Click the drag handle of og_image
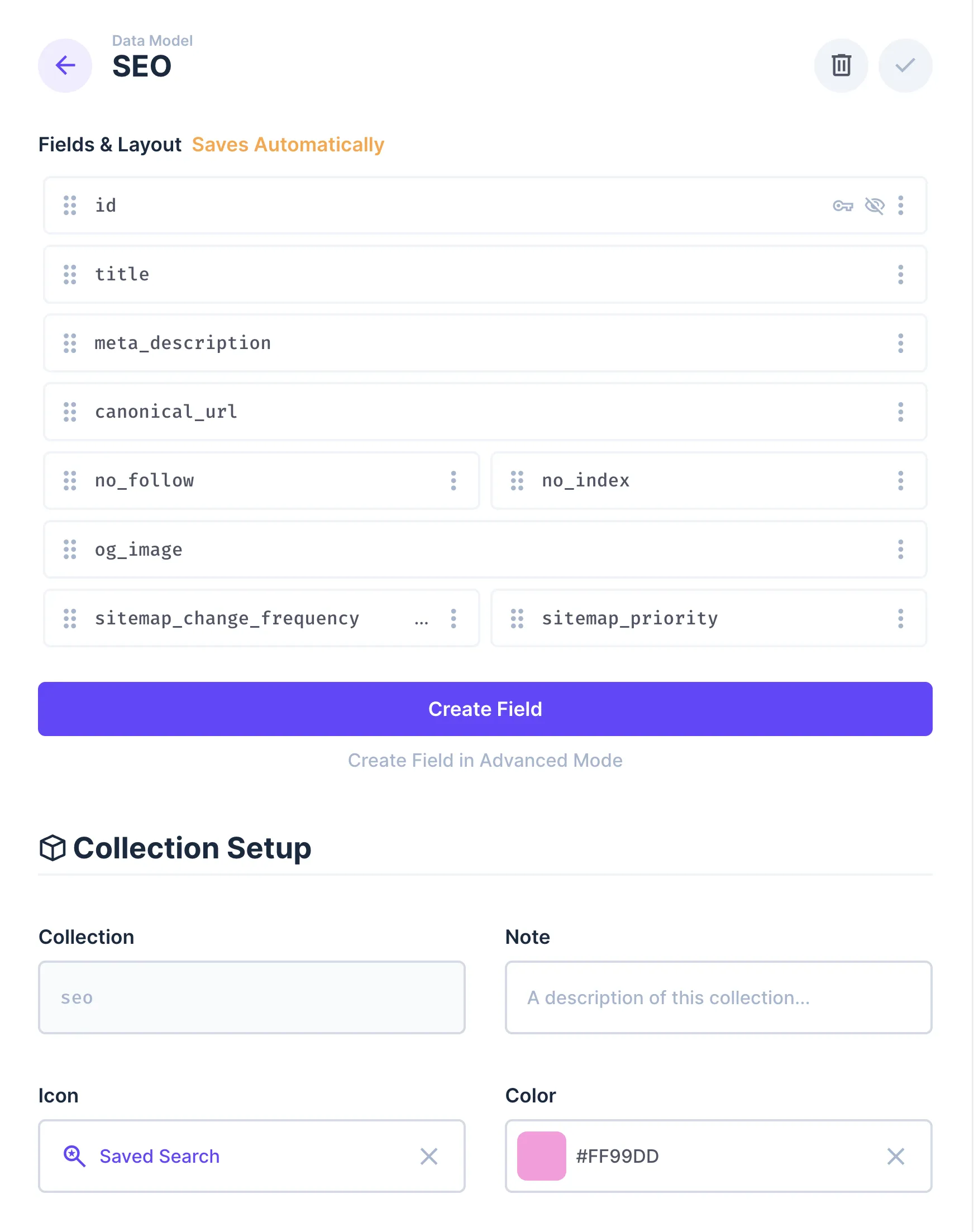The height and width of the screenshot is (1232, 974). [70, 550]
